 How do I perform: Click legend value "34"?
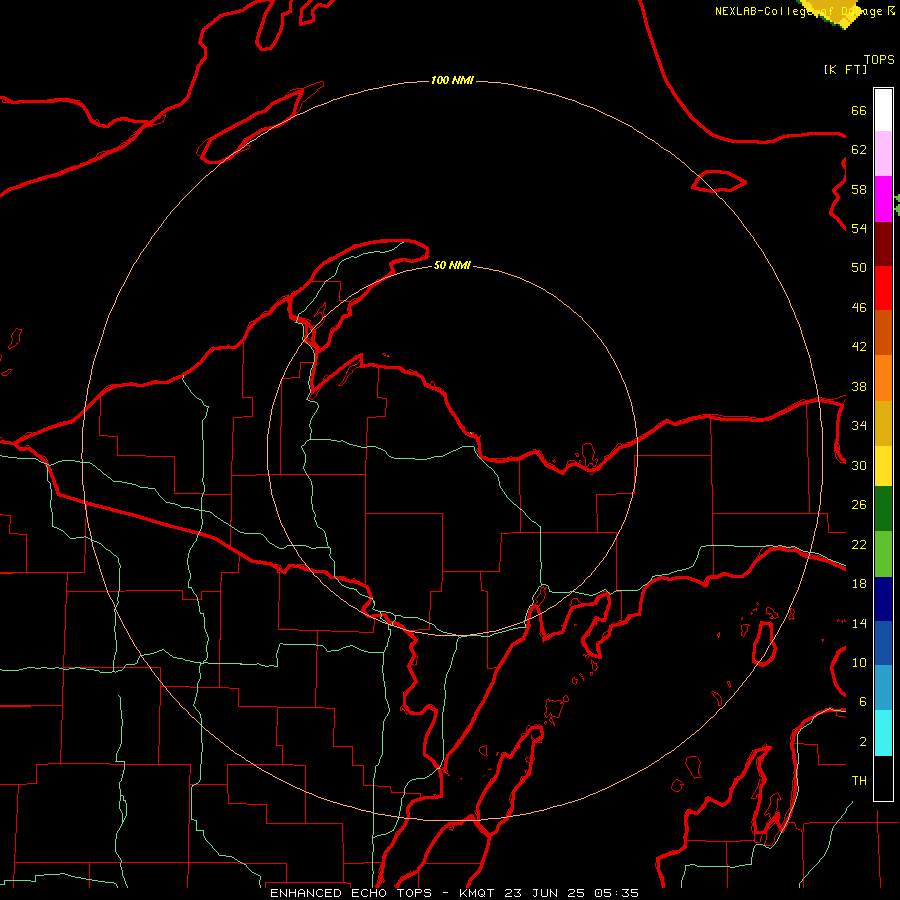click(859, 426)
